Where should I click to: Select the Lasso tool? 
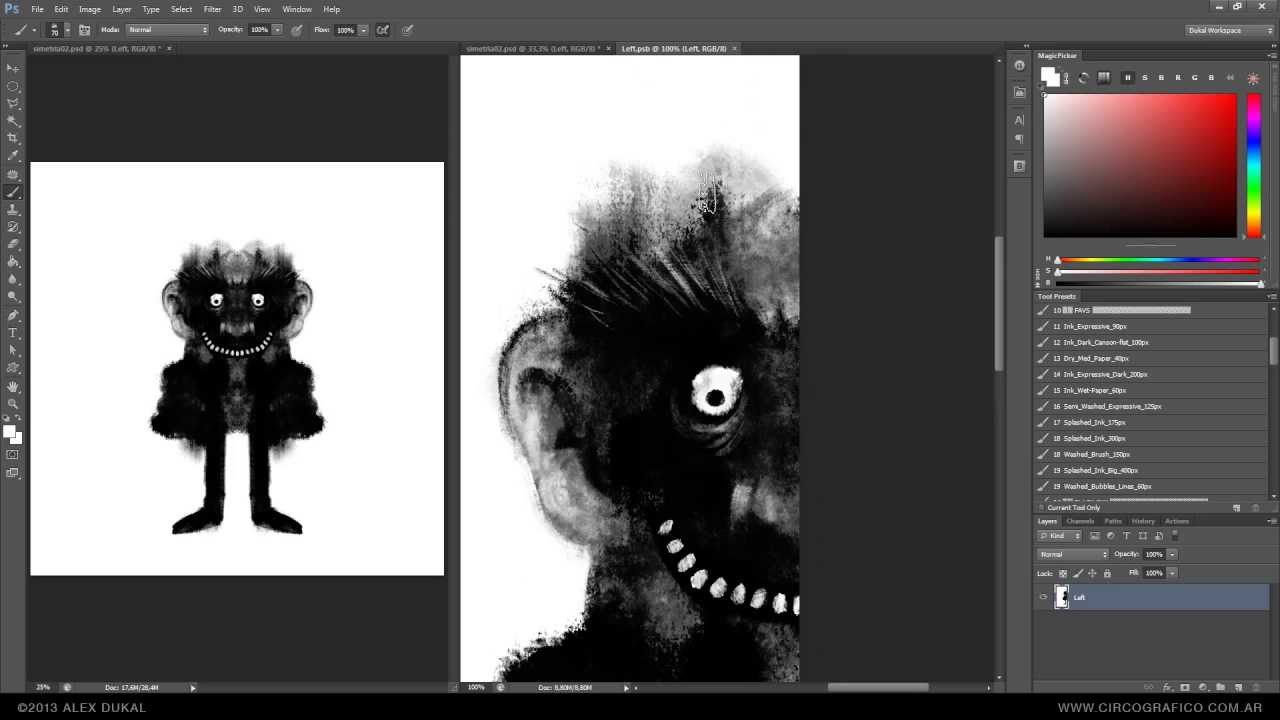[13, 103]
